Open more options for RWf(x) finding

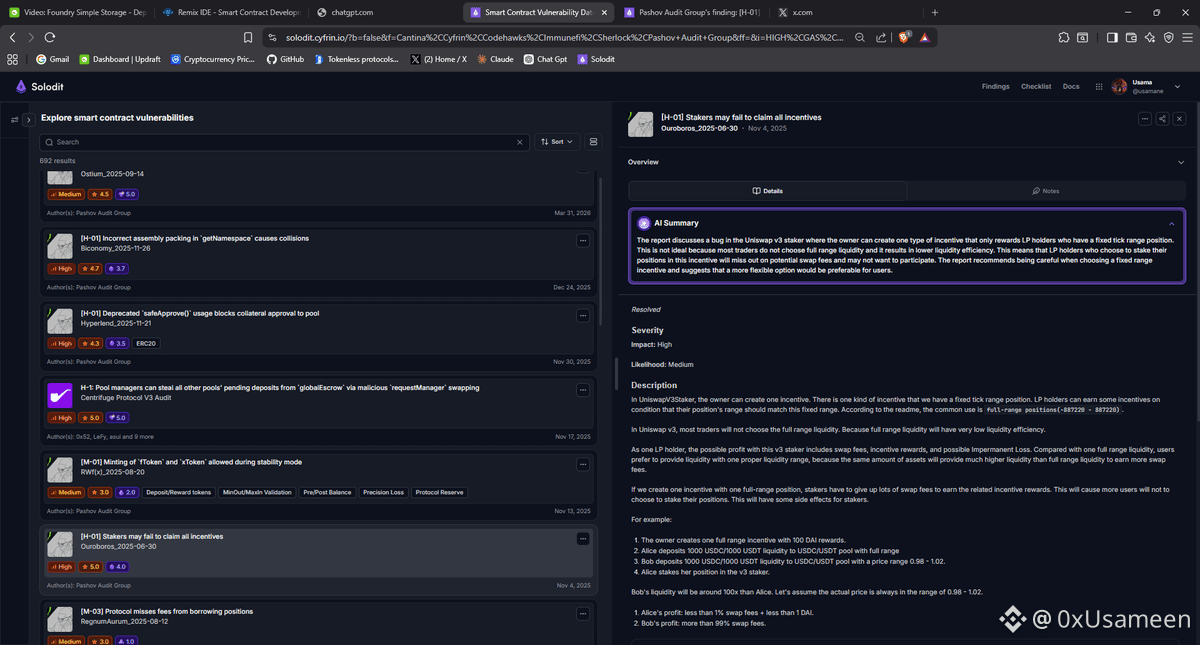coord(583,465)
